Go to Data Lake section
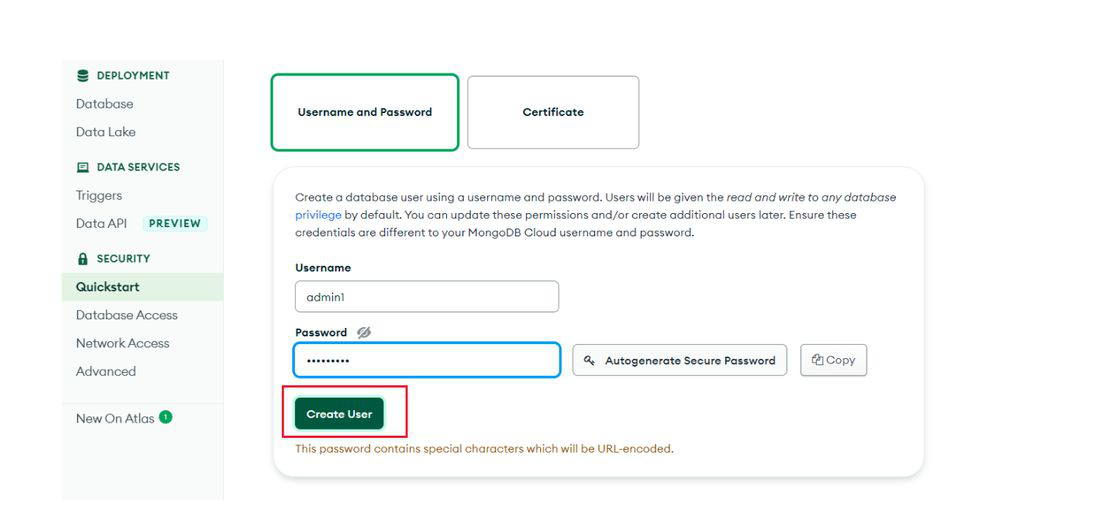Screen dimensions: 1100x519 pos(106,132)
